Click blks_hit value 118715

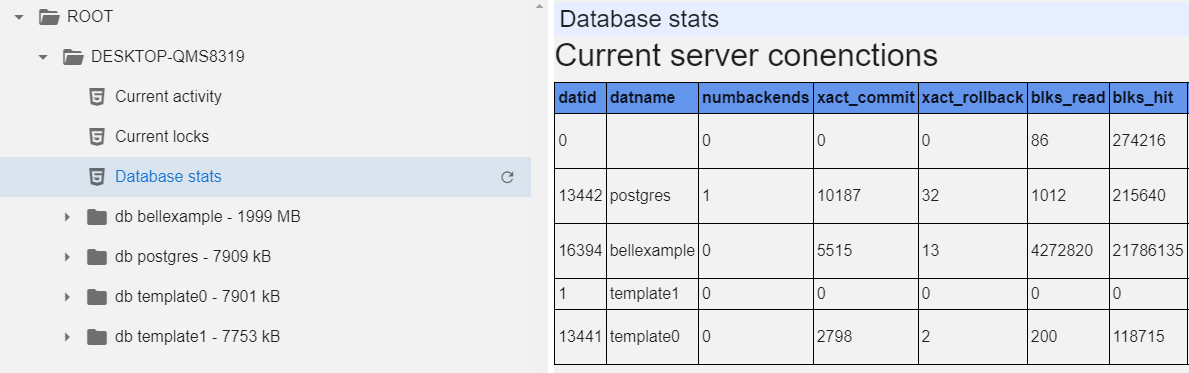[x=1148, y=337]
